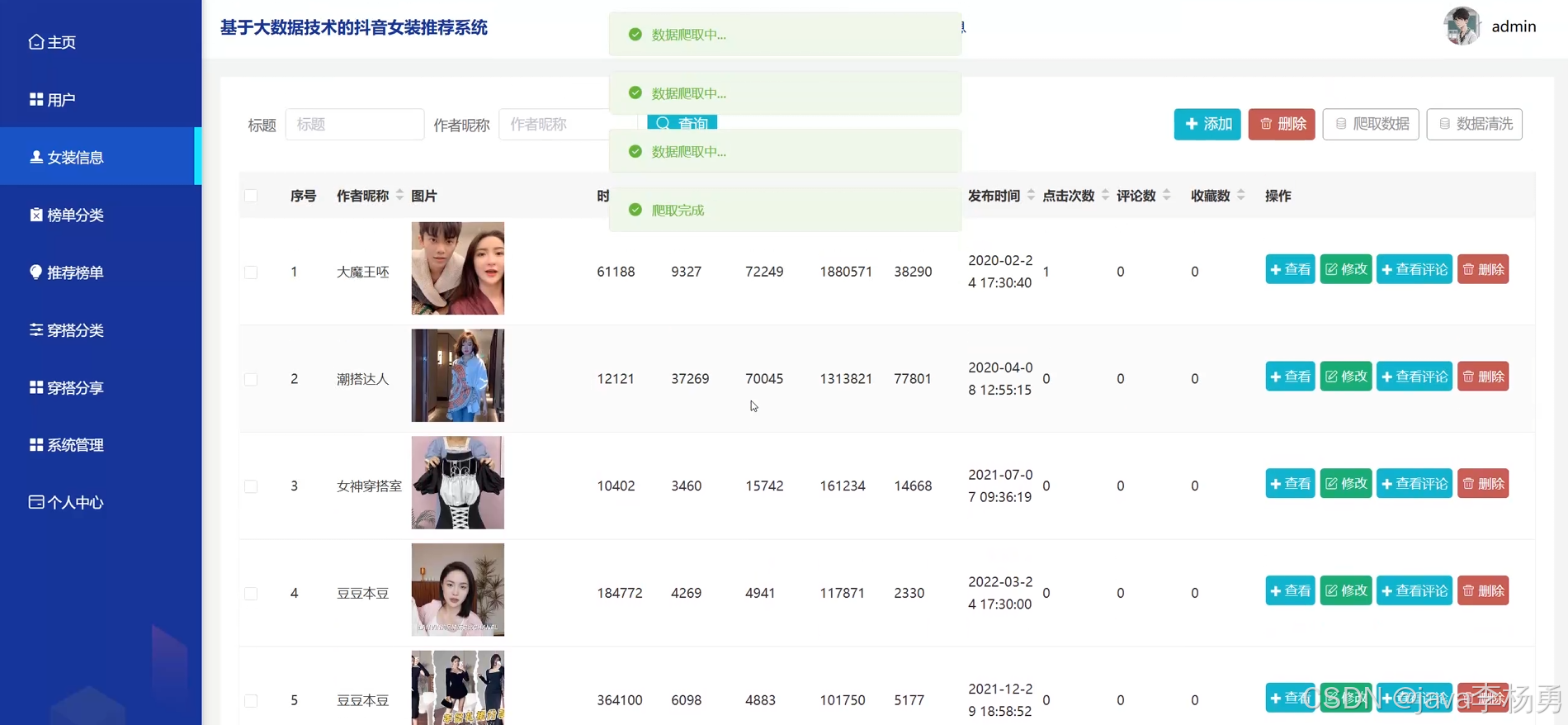This screenshot has width=1568, height=725.
Task: Open the image thumbnail of 女神穿搭室
Action: coord(458,482)
